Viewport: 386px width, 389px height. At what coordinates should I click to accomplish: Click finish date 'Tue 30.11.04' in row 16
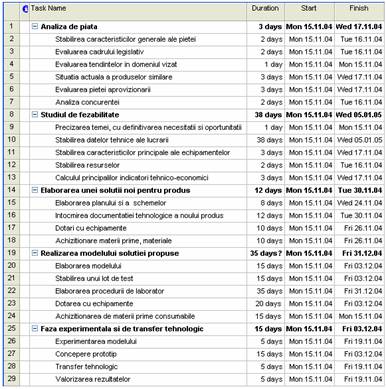coord(361,216)
